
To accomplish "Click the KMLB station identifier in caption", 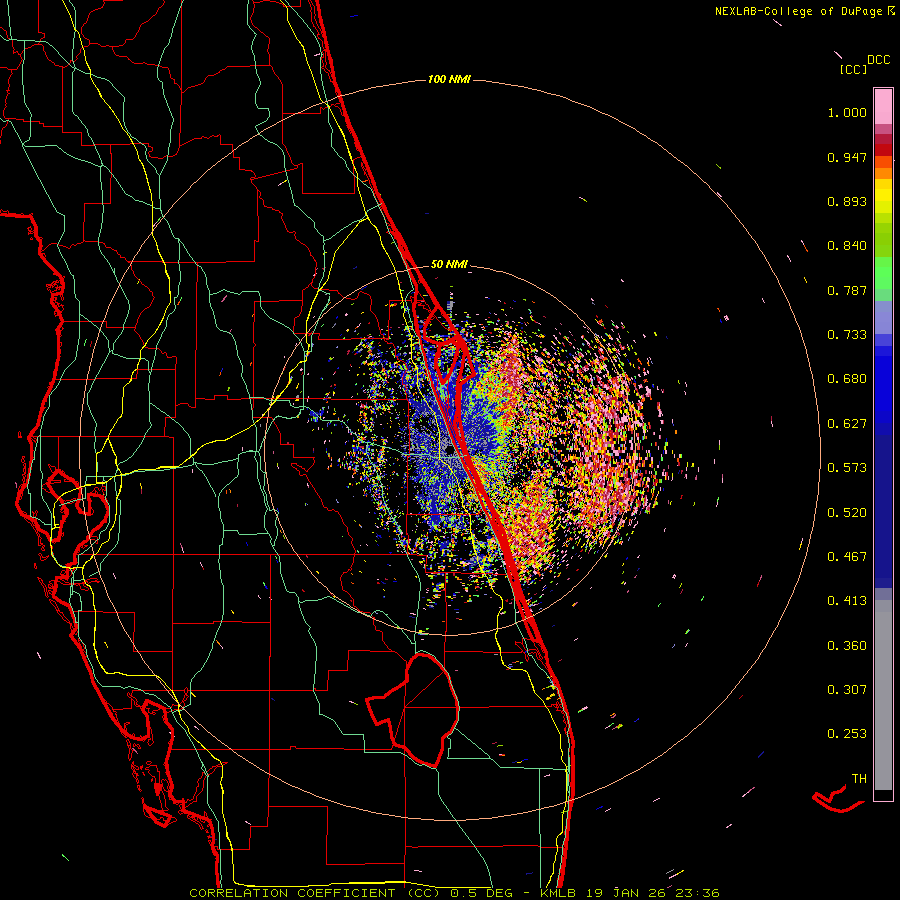I will pyautogui.click(x=560, y=893).
